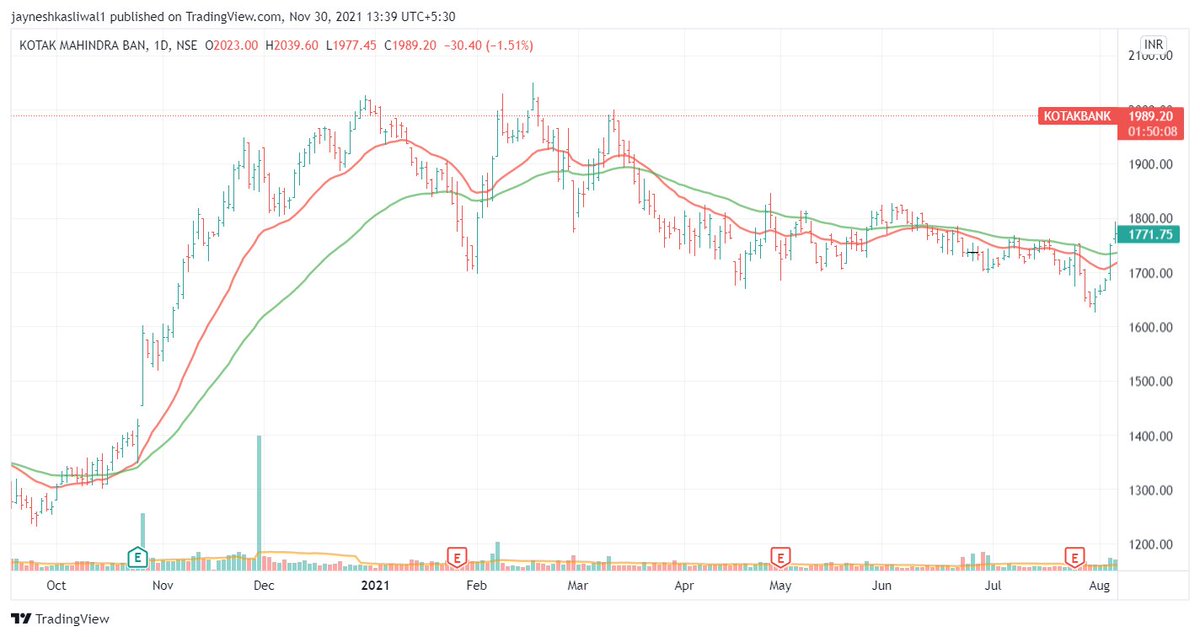Image resolution: width=1200 pixels, height=637 pixels.
Task: Click the 1800.00 price axis label
Action: (x=1152, y=218)
